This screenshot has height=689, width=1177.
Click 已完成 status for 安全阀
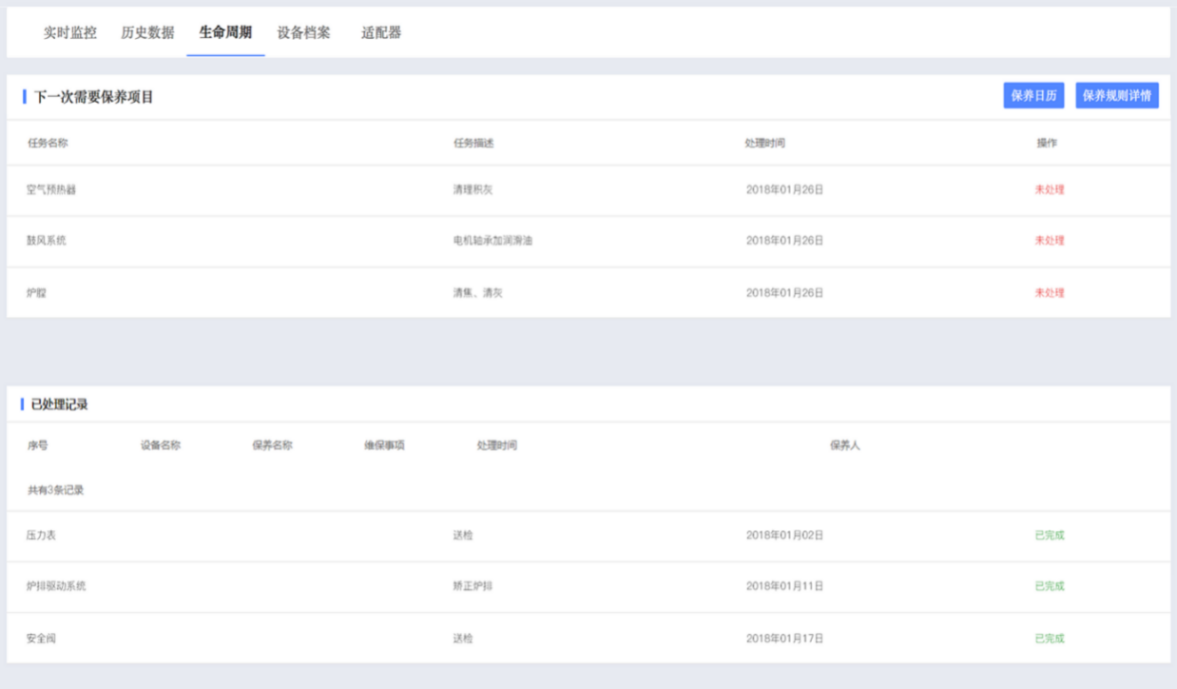[x=1049, y=638]
